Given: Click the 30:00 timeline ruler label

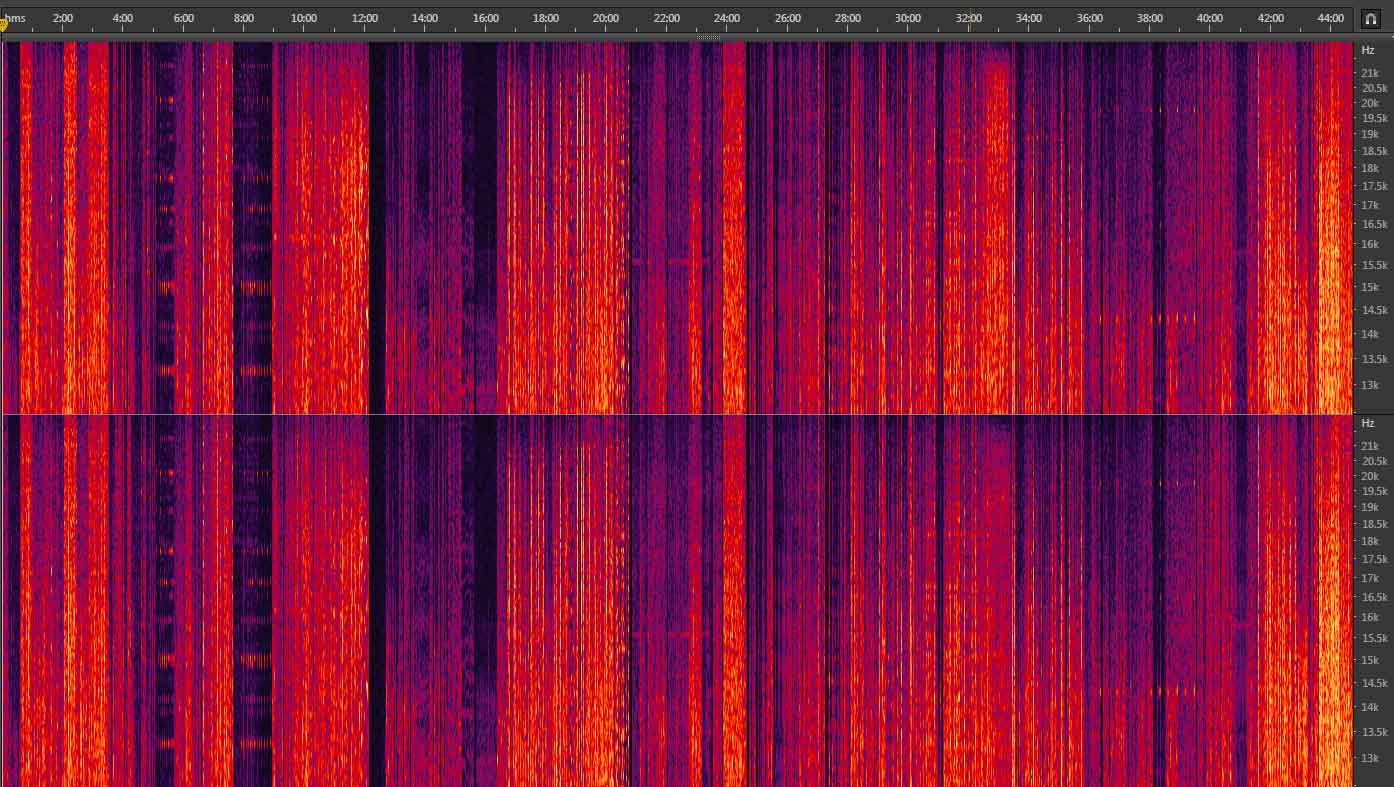Looking at the screenshot, I should pyautogui.click(x=908, y=18).
